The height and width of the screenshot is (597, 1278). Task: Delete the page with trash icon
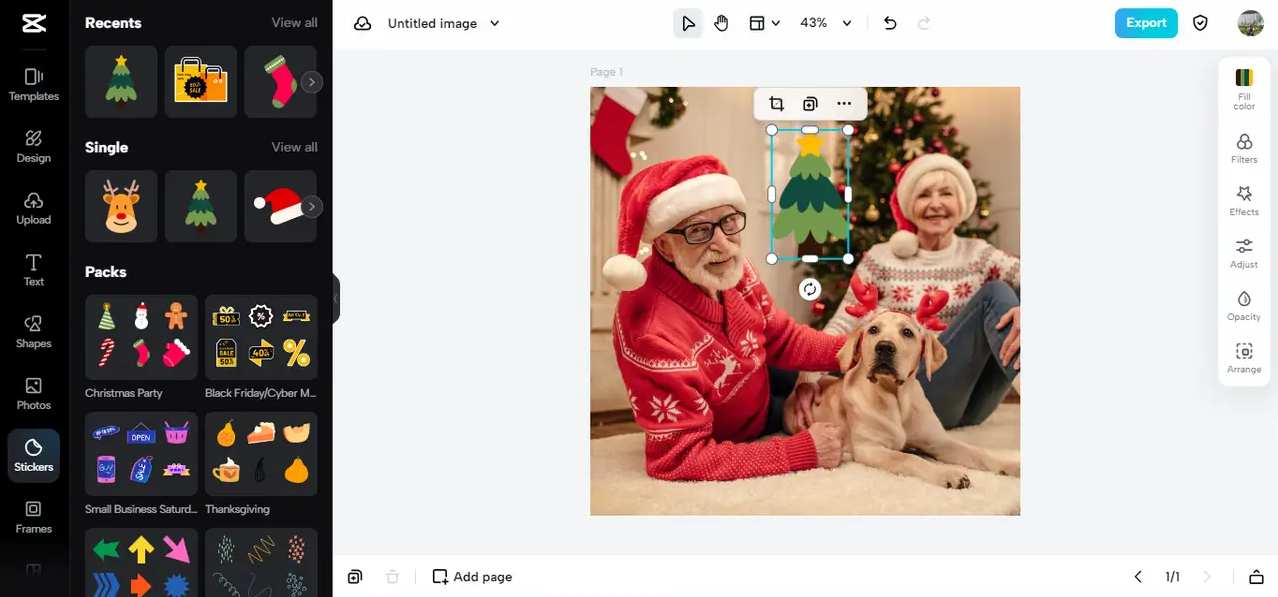tap(392, 577)
